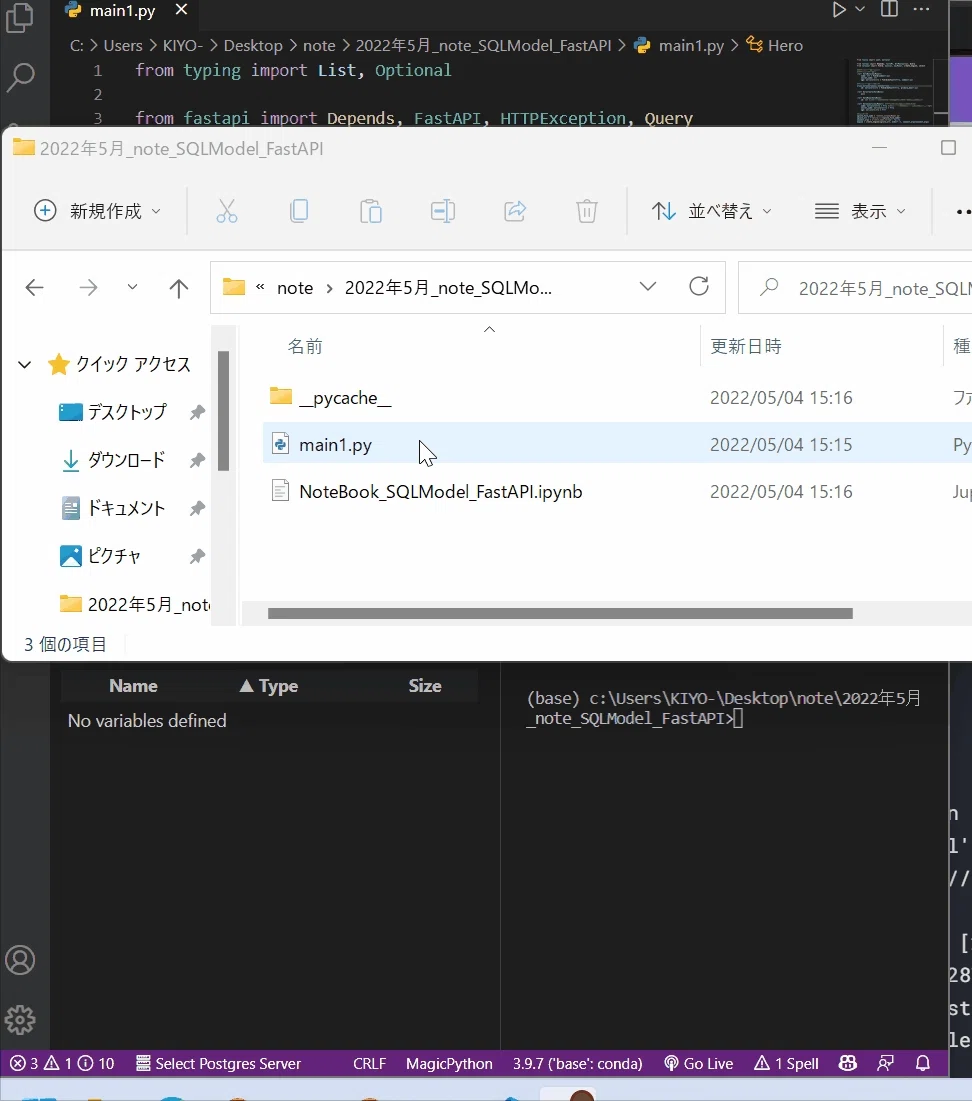
Task: Sort by 名前 column header
Action: tap(305, 346)
